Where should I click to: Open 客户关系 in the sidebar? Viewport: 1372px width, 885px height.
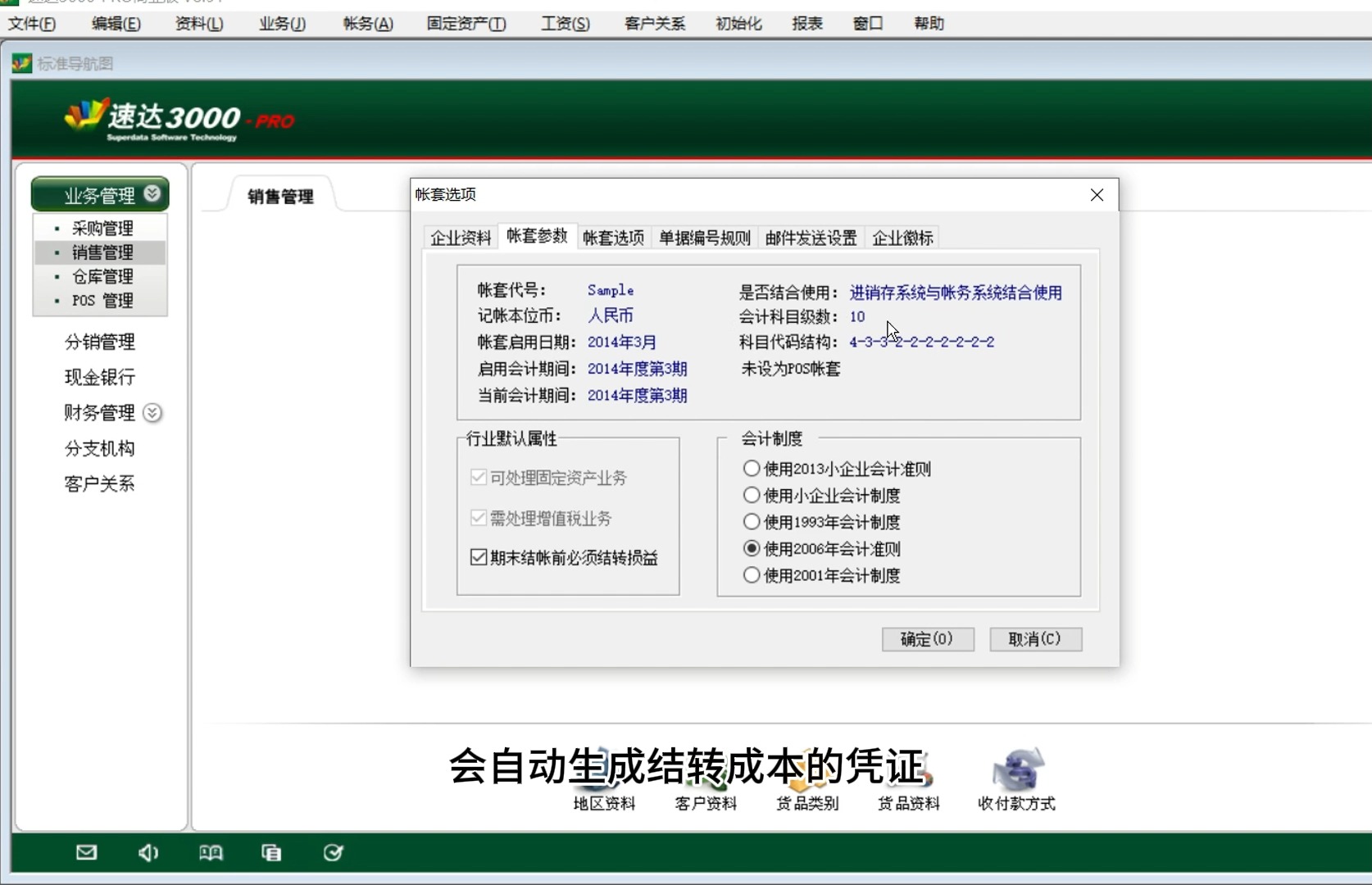(100, 483)
